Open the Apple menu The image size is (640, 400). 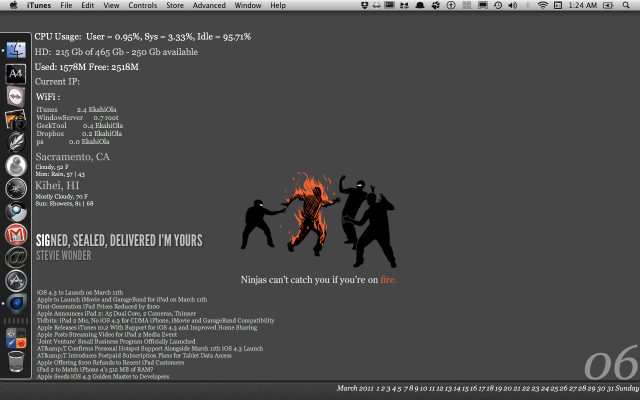pyautogui.click(x=13, y=5)
